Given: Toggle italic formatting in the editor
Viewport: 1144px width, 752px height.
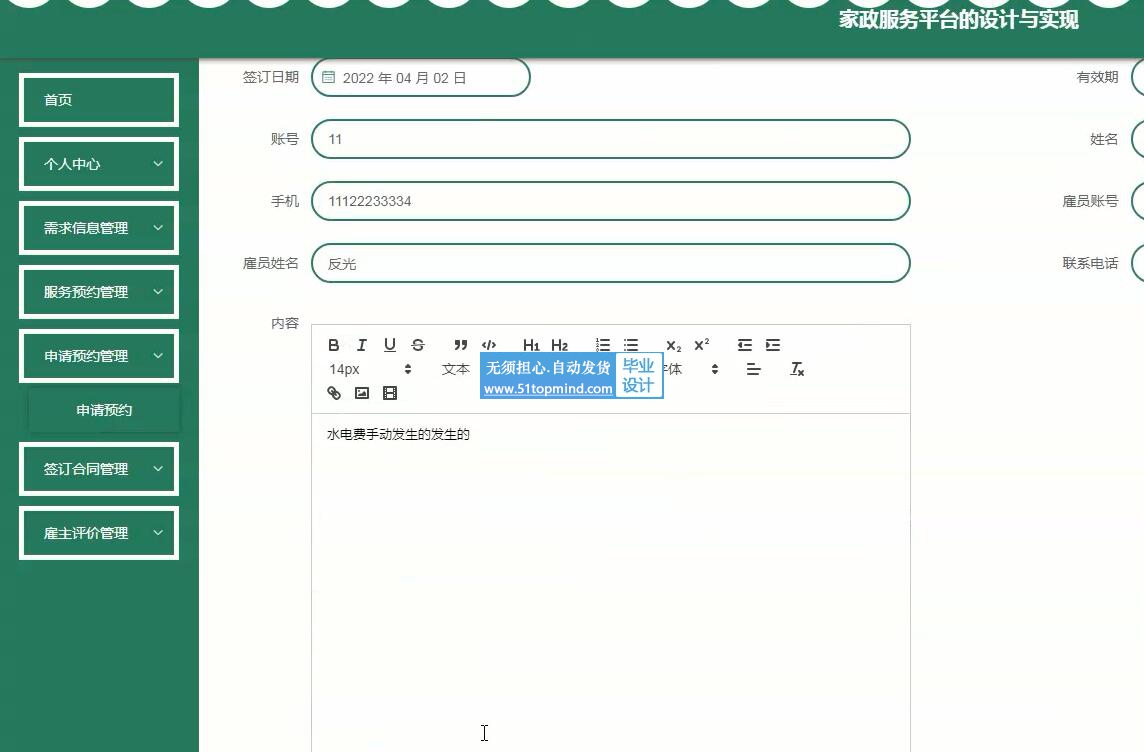Looking at the screenshot, I should point(361,345).
